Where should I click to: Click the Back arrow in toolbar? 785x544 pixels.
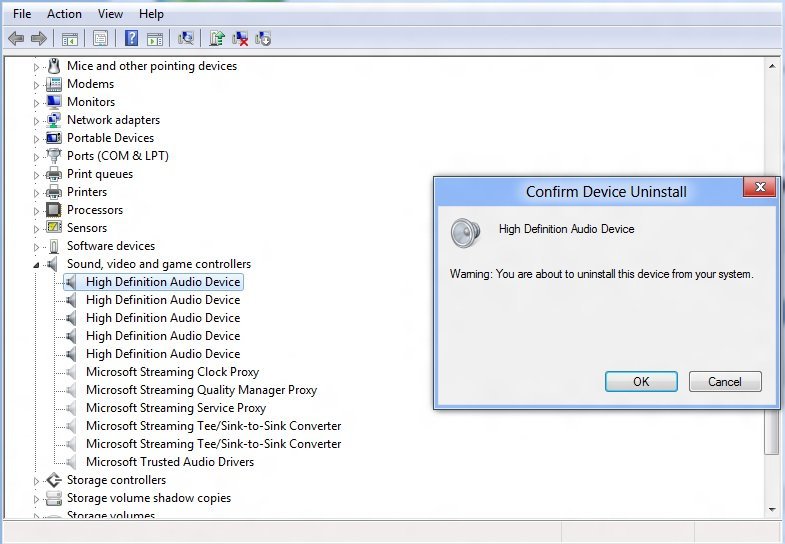16,38
